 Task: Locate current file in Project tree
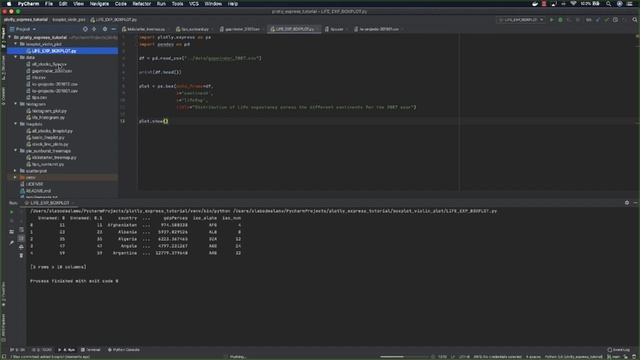pyautogui.click(x=85, y=29)
